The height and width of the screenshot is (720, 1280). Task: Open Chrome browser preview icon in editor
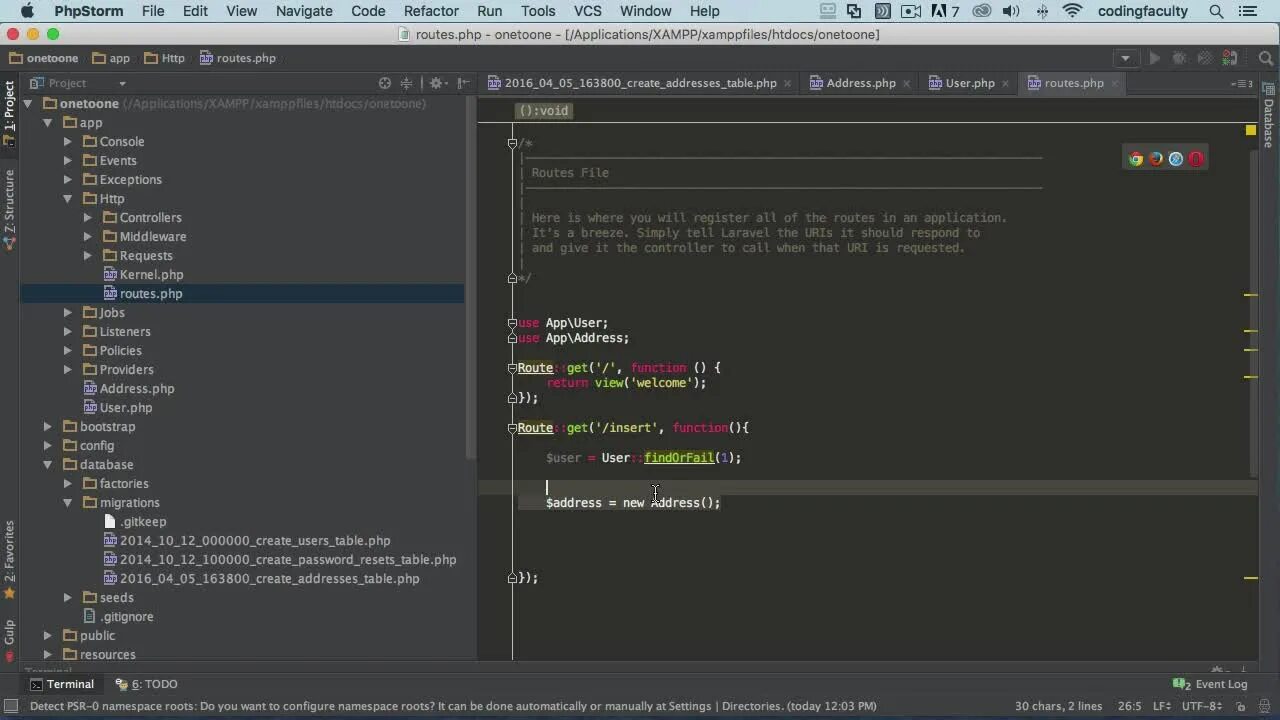[1136, 159]
